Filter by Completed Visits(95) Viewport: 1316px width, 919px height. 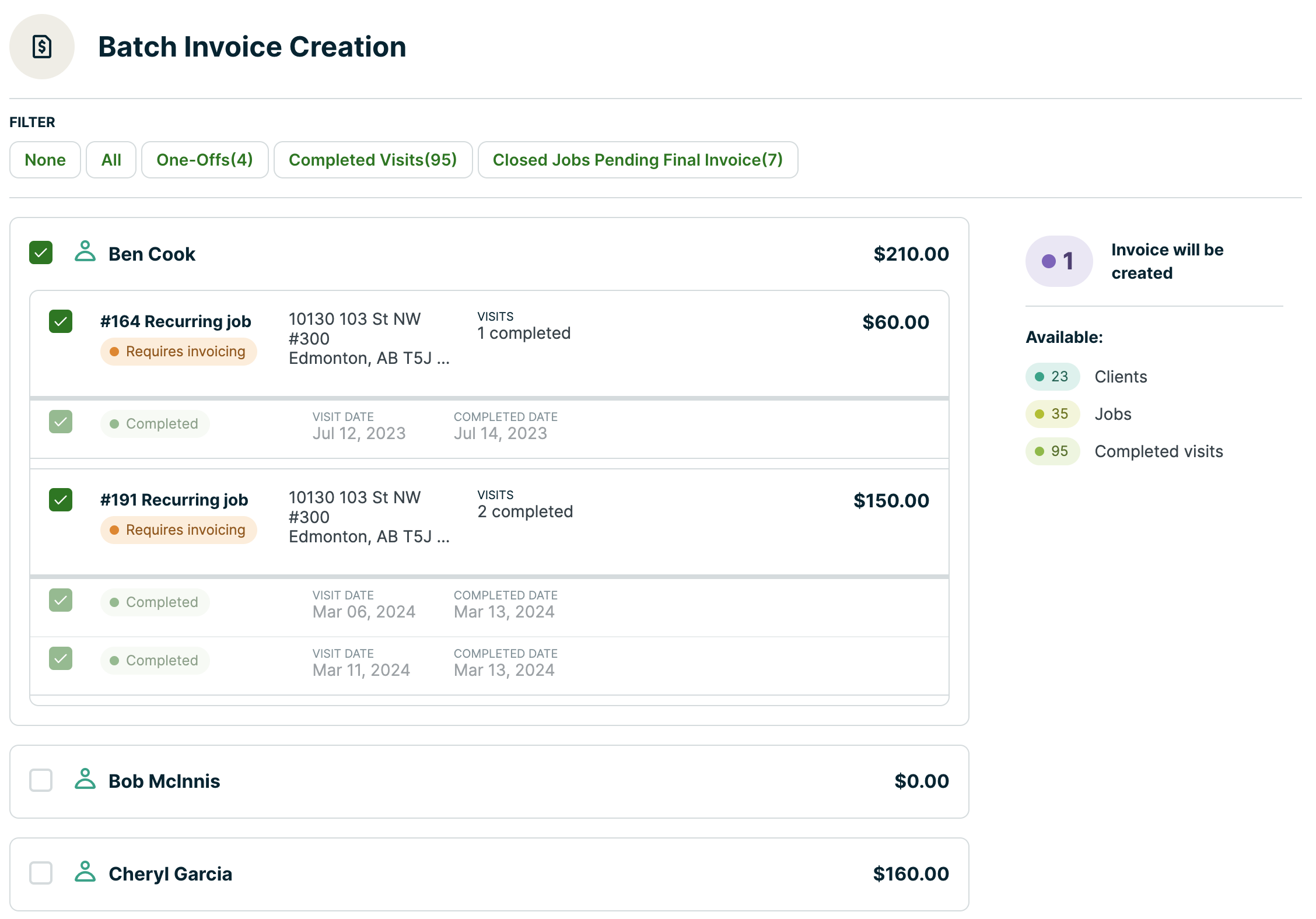373,160
